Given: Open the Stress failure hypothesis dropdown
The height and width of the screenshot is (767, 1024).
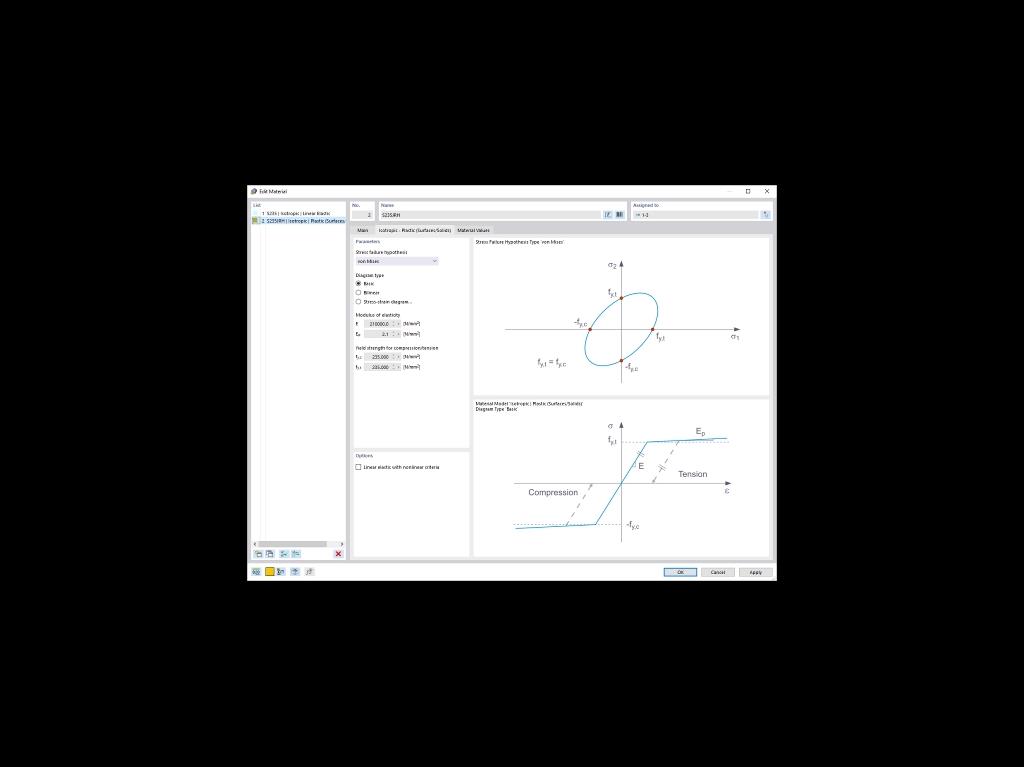Looking at the screenshot, I should coord(397,261).
